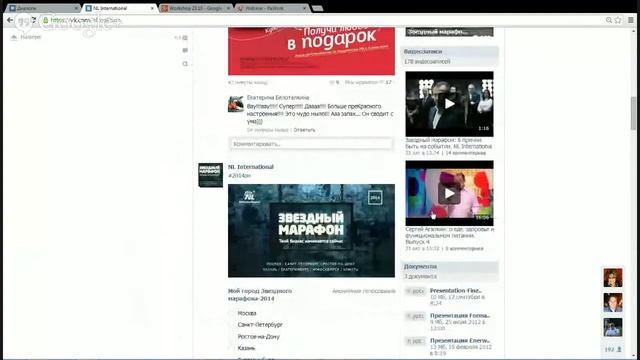Image resolution: width=640 pixels, height=360 pixels.
Task: Open a new browser tab
Action: pos(318,8)
